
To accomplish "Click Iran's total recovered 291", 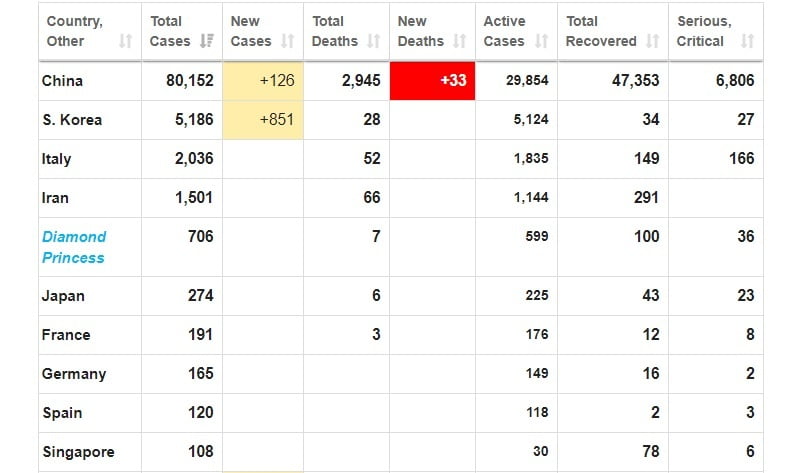I will [646, 198].
